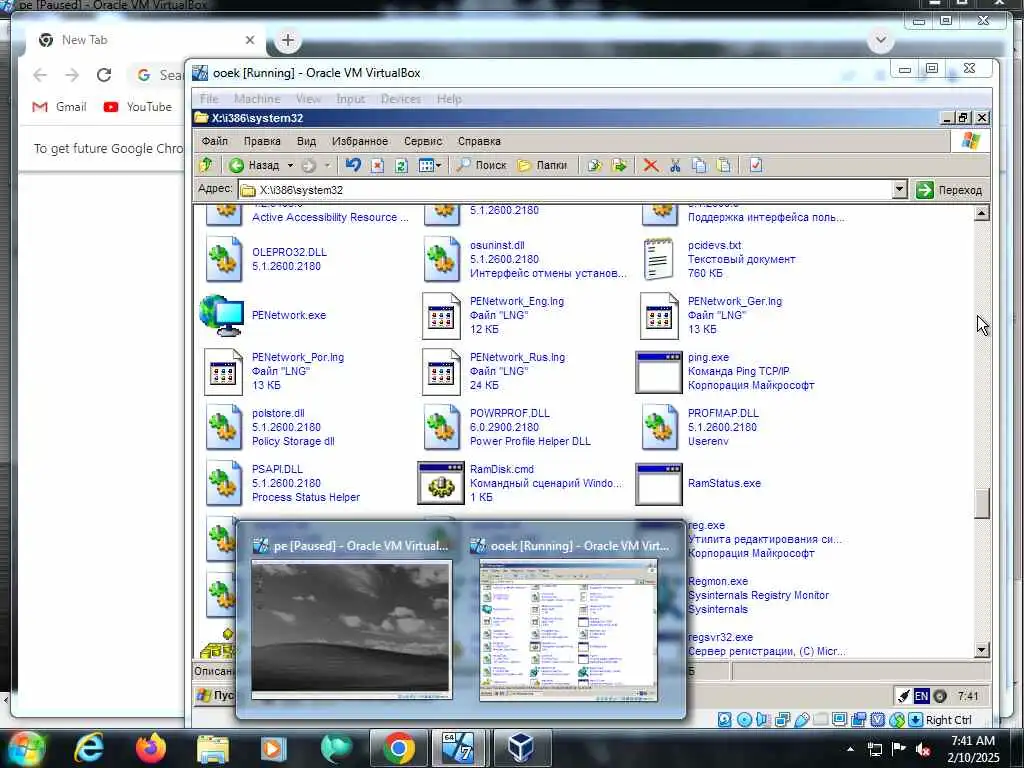1024x768 pixels.
Task: Click the VirtualBox USB status icon
Action: [801, 720]
